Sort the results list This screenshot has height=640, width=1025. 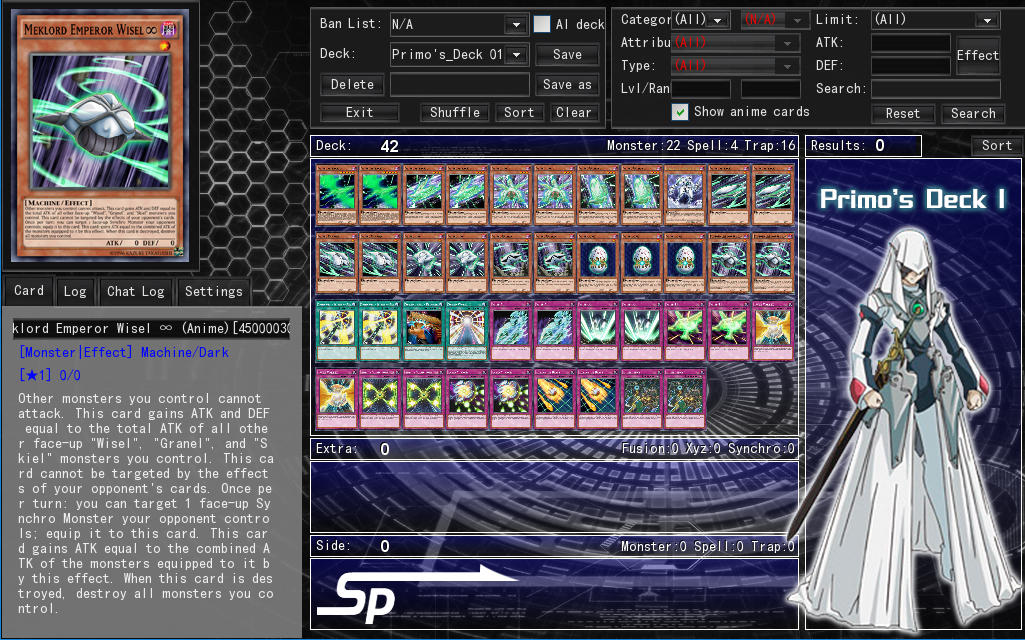click(996, 146)
